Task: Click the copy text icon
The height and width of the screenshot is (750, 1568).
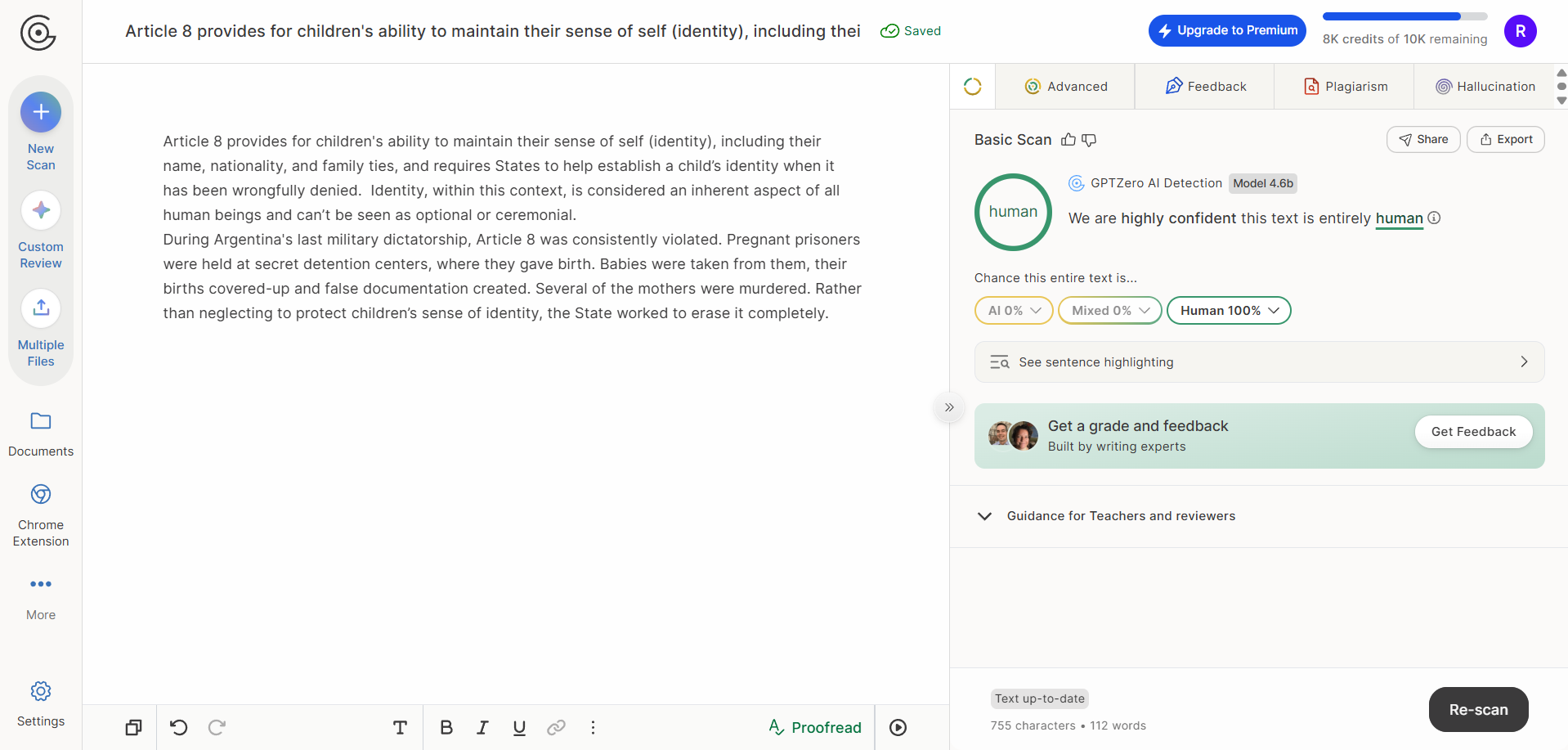Action: (133, 727)
